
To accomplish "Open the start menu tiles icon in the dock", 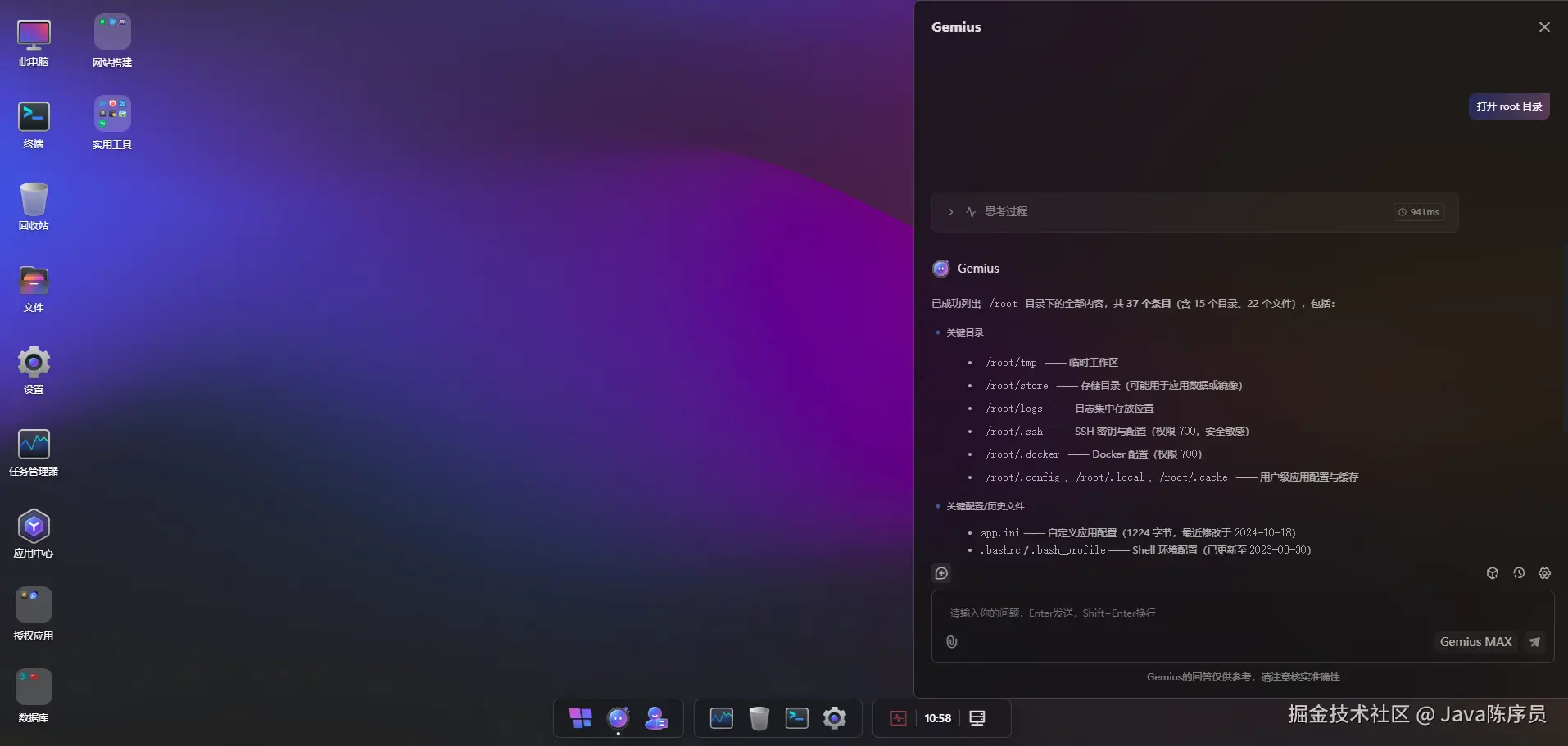I will (581, 718).
